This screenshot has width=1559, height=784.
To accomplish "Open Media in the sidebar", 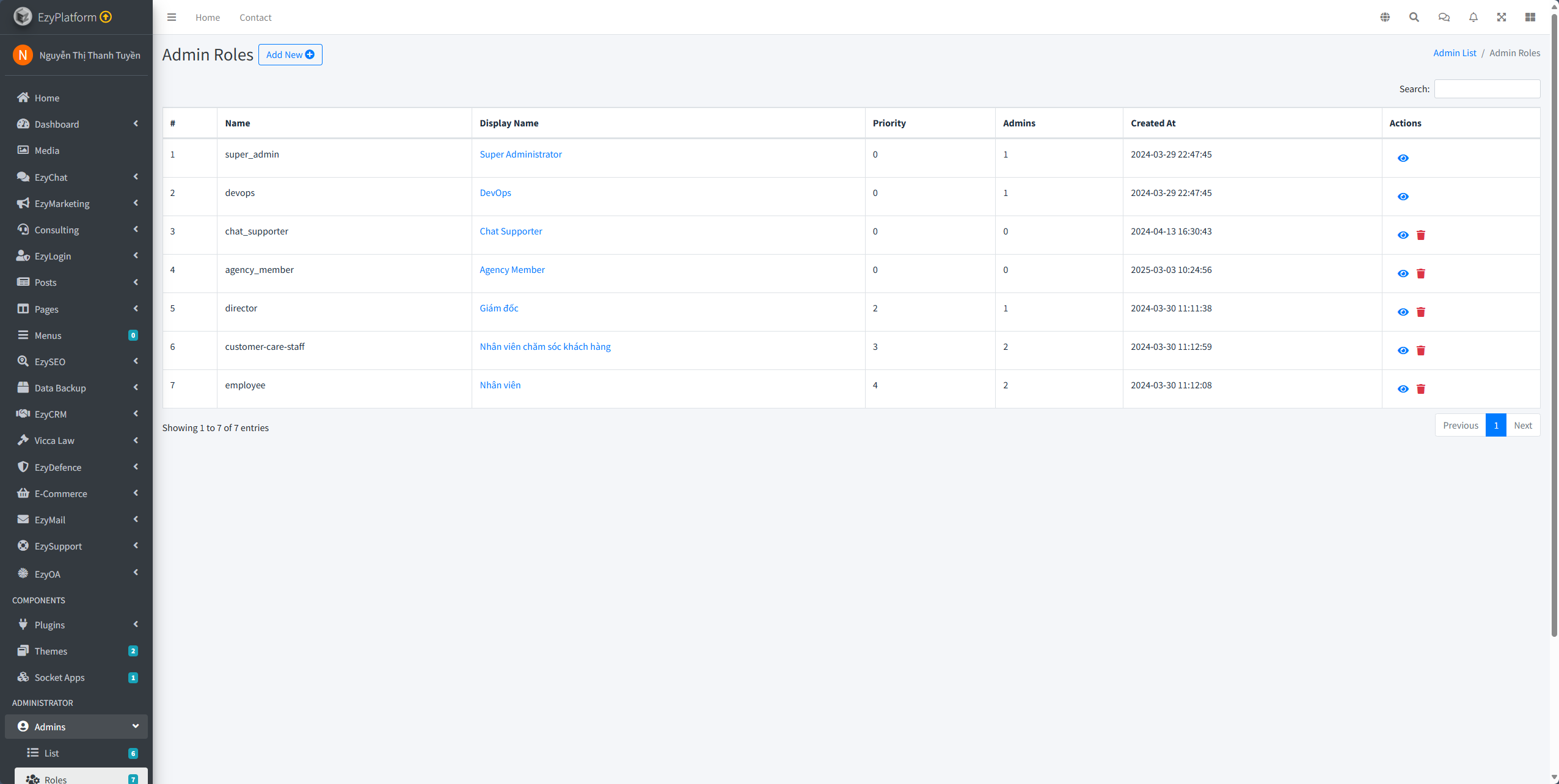I will 47,150.
